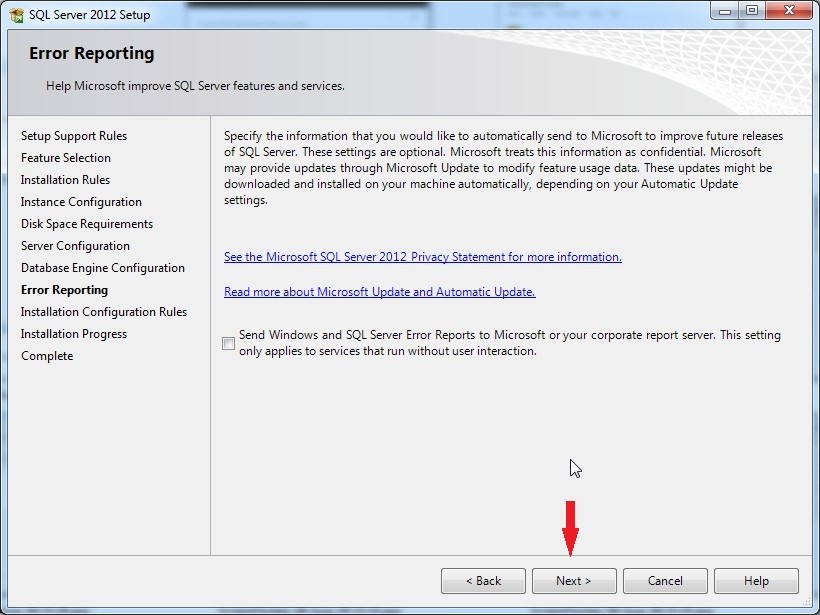Select the Complete step
The width and height of the screenshot is (820, 615).
(46, 355)
